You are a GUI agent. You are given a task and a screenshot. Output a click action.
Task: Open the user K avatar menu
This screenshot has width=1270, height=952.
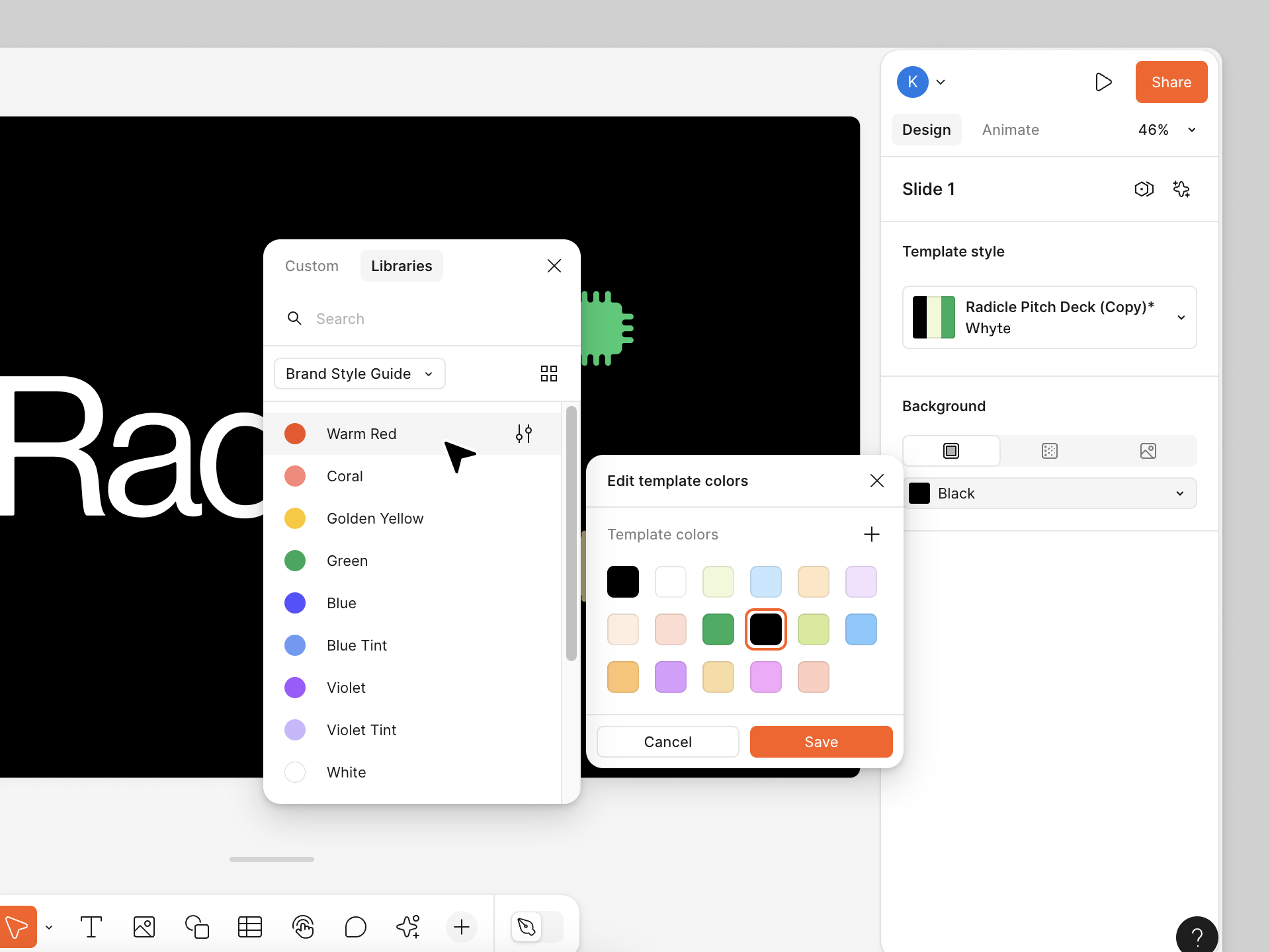click(922, 82)
